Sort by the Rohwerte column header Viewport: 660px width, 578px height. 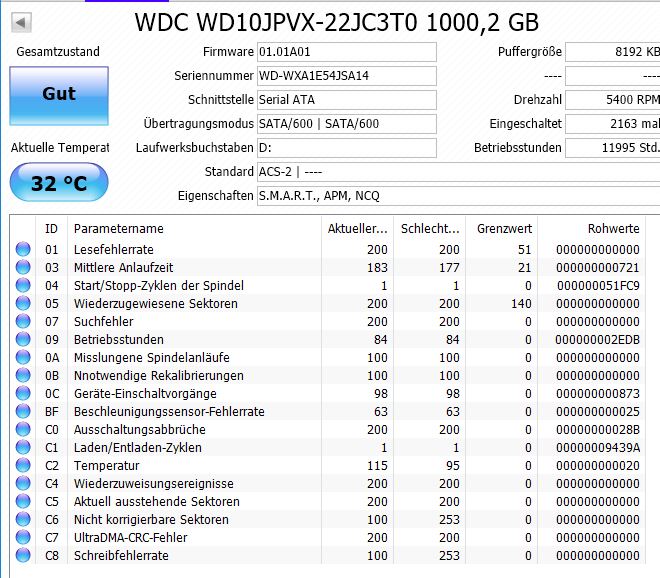[x=591, y=229]
